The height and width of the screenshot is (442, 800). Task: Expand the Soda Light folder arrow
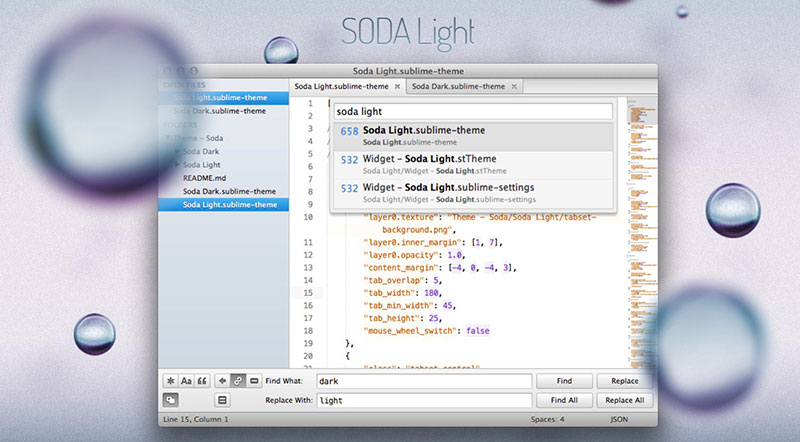[178, 165]
